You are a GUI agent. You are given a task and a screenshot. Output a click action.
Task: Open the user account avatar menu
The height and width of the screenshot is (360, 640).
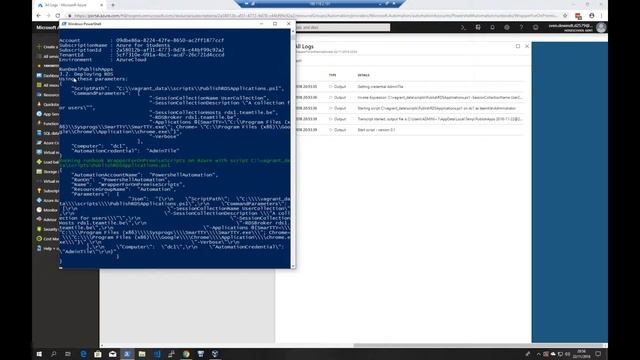coord(601,27)
